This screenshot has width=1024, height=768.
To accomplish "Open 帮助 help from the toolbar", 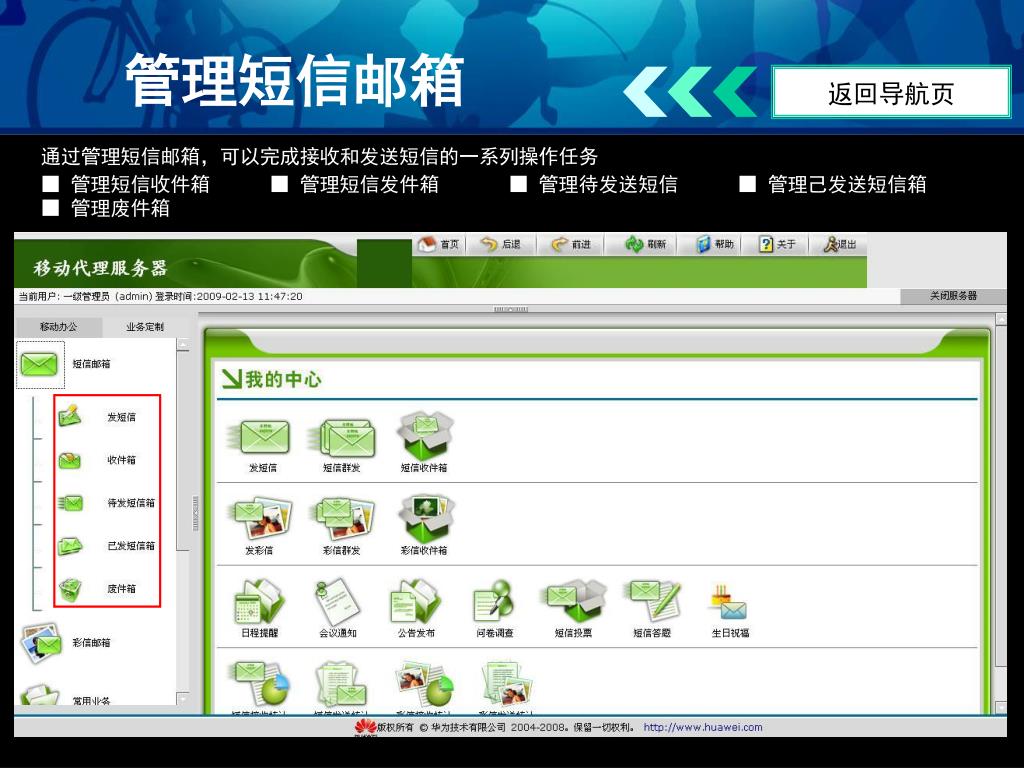I will coord(715,244).
